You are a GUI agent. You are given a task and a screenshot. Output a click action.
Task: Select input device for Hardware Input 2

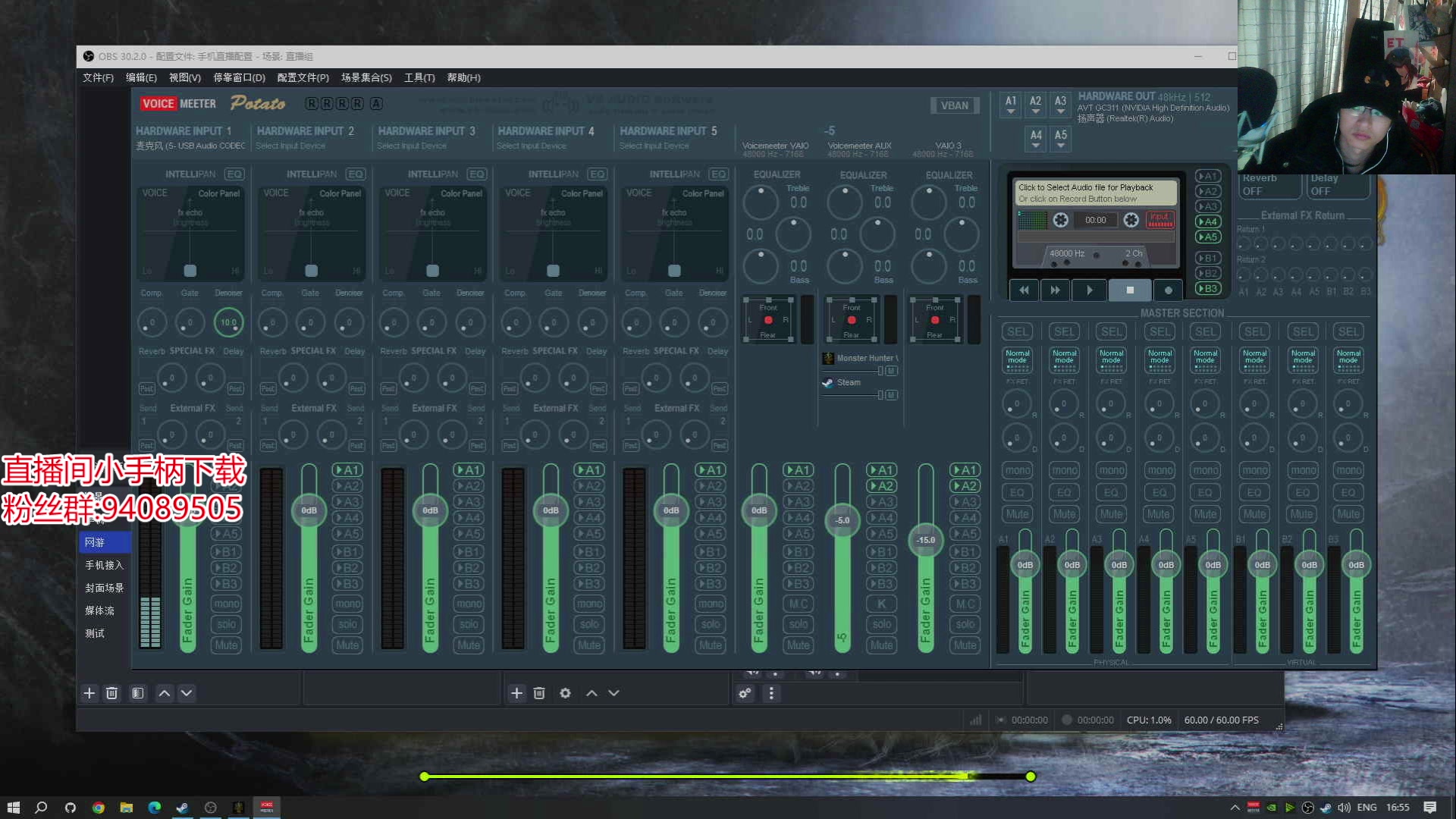click(290, 146)
